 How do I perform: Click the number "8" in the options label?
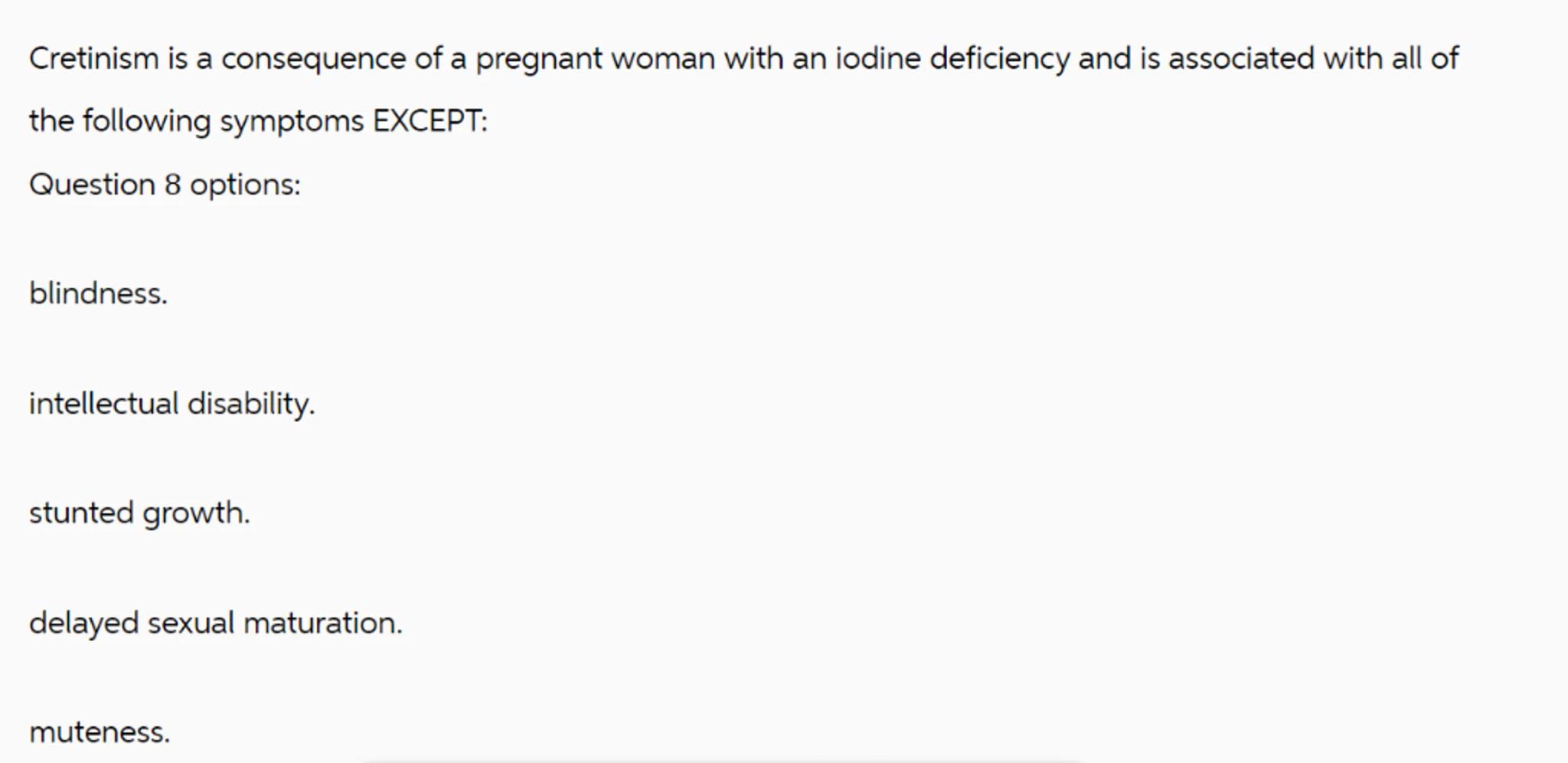172,185
